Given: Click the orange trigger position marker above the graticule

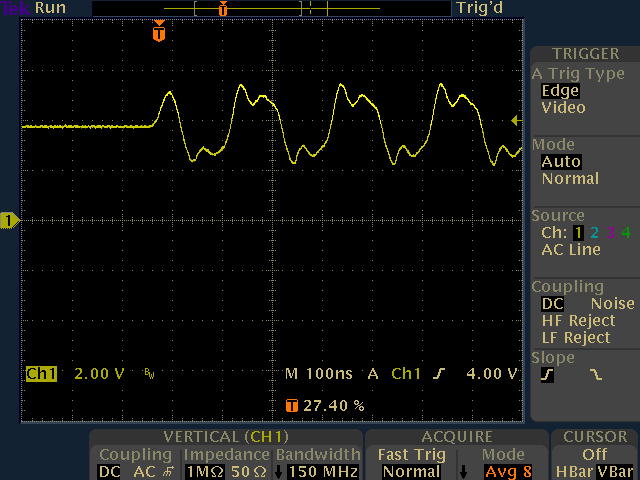Looking at the screenshot, I should 158,32.
